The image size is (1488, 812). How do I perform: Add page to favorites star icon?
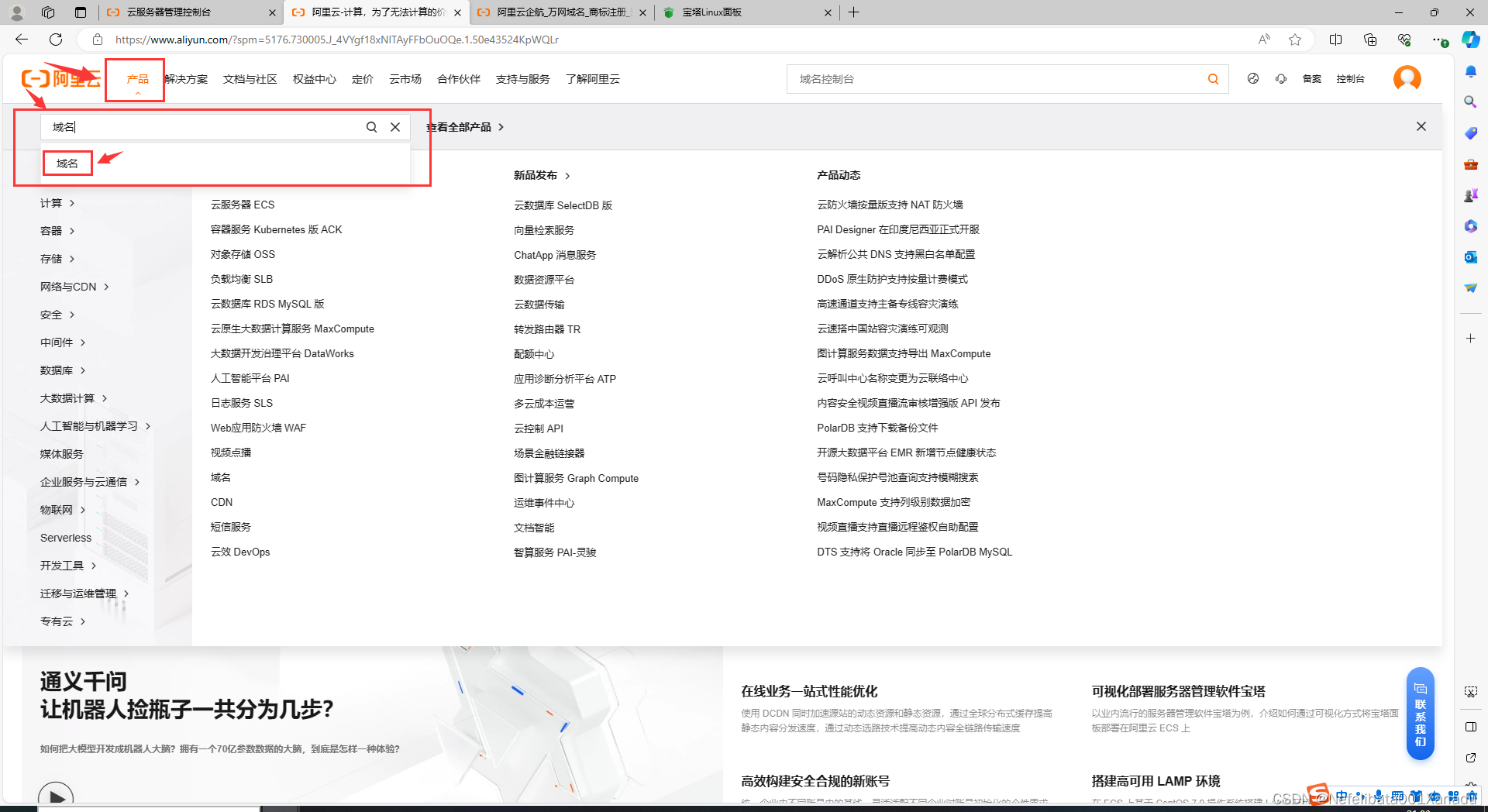(1295, 40)
